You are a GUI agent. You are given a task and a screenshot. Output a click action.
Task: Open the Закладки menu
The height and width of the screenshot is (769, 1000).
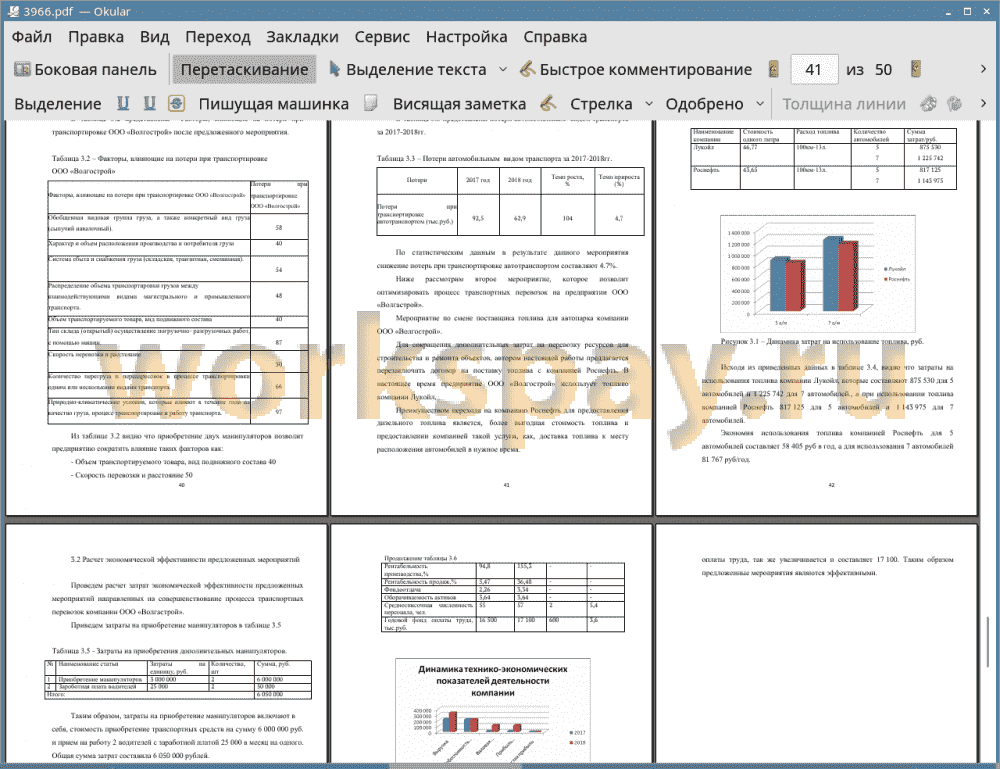click(x=302, y=37)
